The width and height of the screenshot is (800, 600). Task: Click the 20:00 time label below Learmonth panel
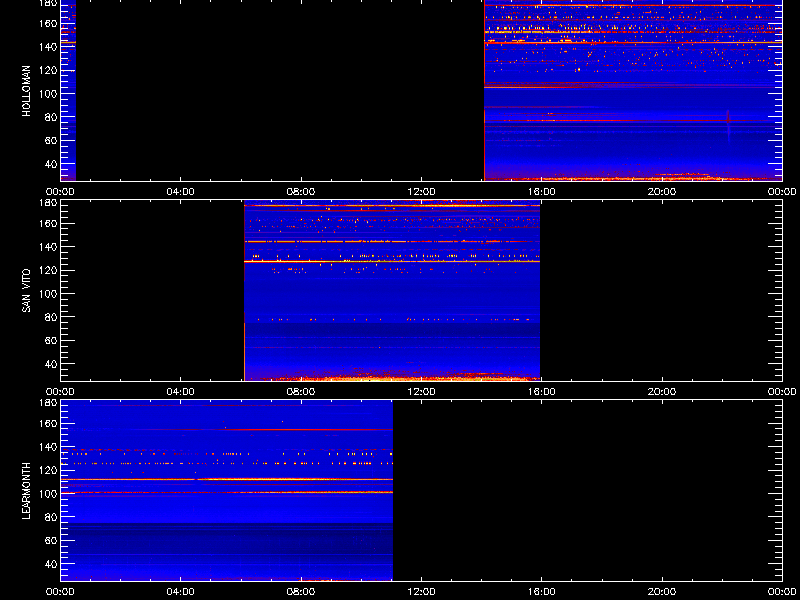[x=662, y=592]
